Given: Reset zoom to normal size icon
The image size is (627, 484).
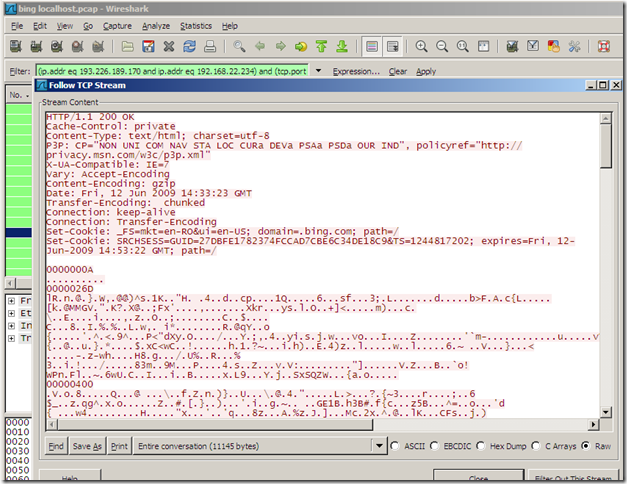Looking at the screenshot, I should (x=463, y=46).
